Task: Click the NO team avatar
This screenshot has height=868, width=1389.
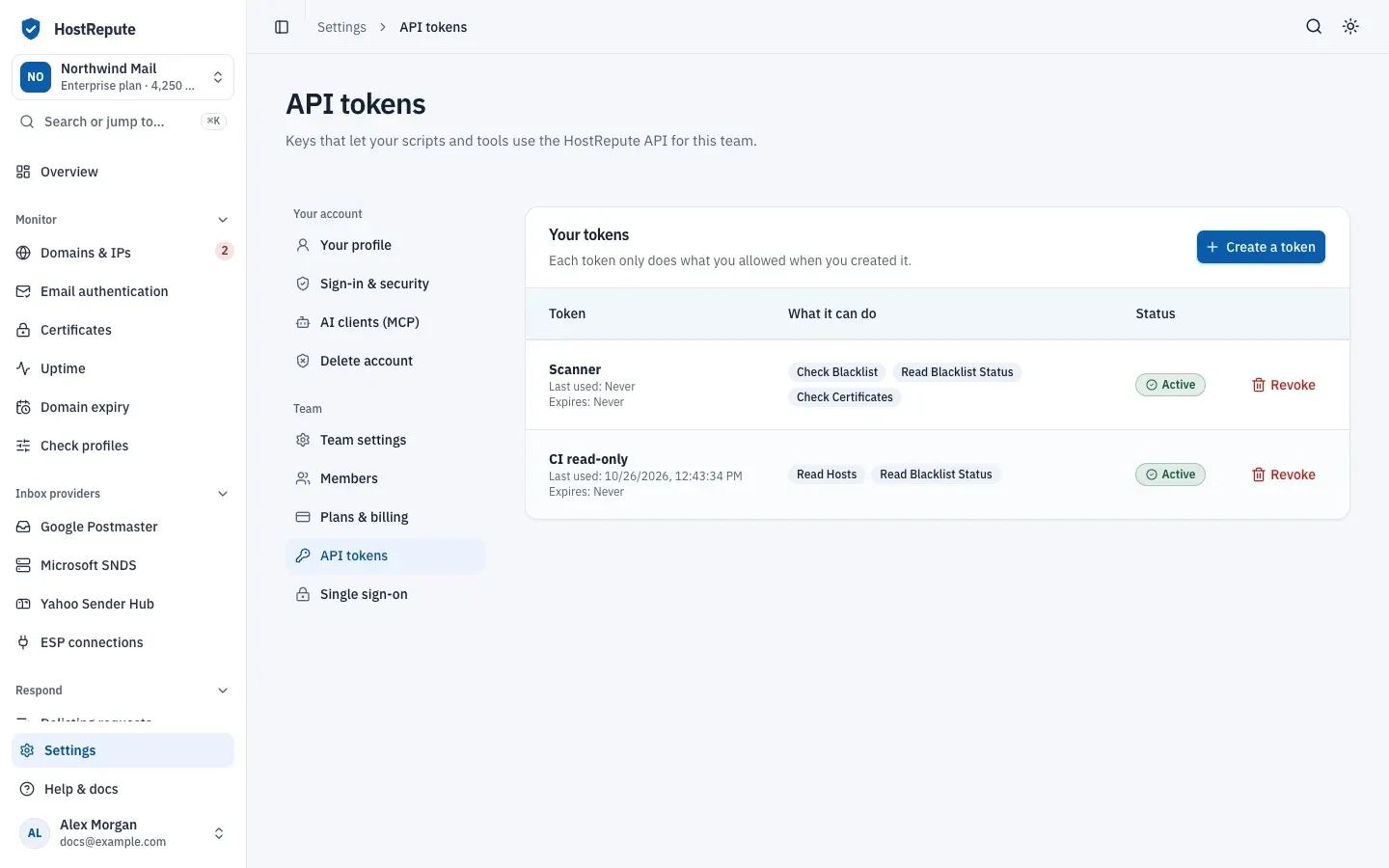Action: (36, 77)
